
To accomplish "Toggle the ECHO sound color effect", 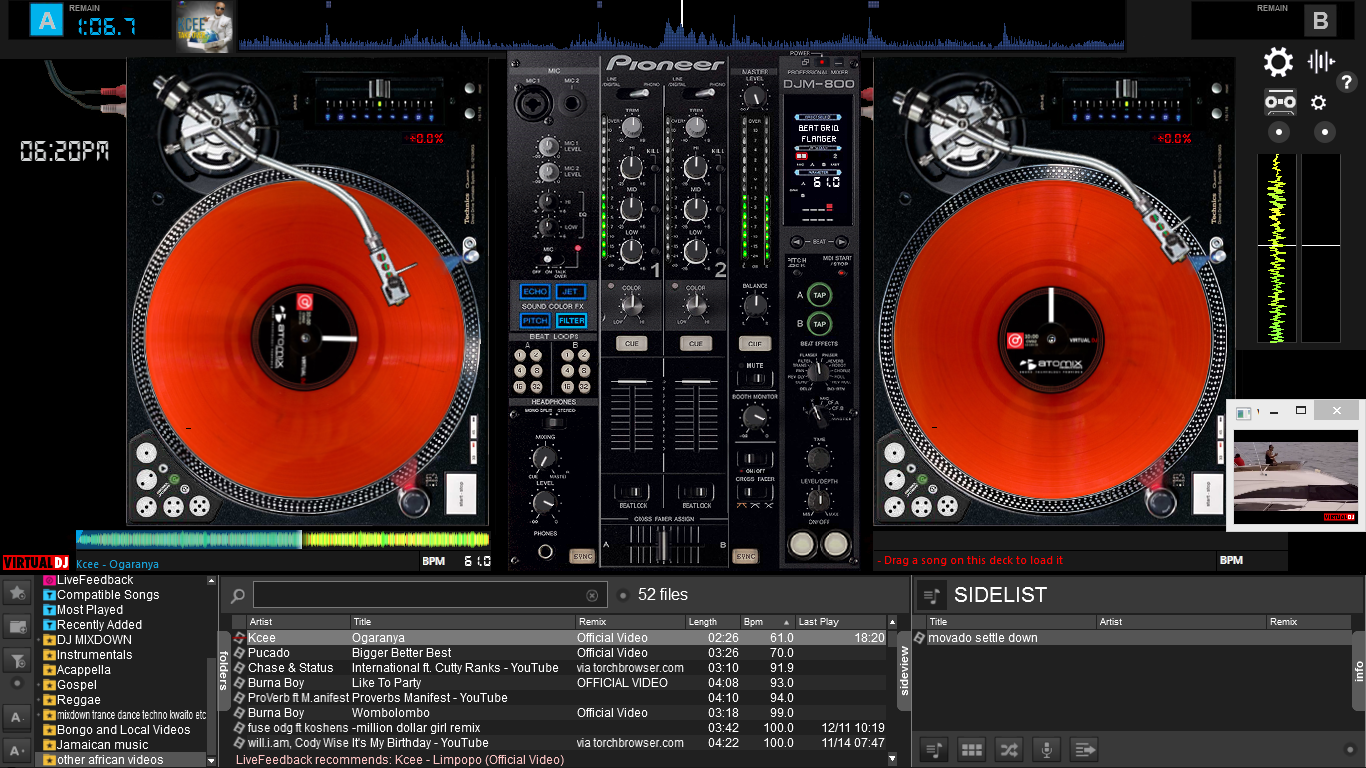I will click(535, 291).
